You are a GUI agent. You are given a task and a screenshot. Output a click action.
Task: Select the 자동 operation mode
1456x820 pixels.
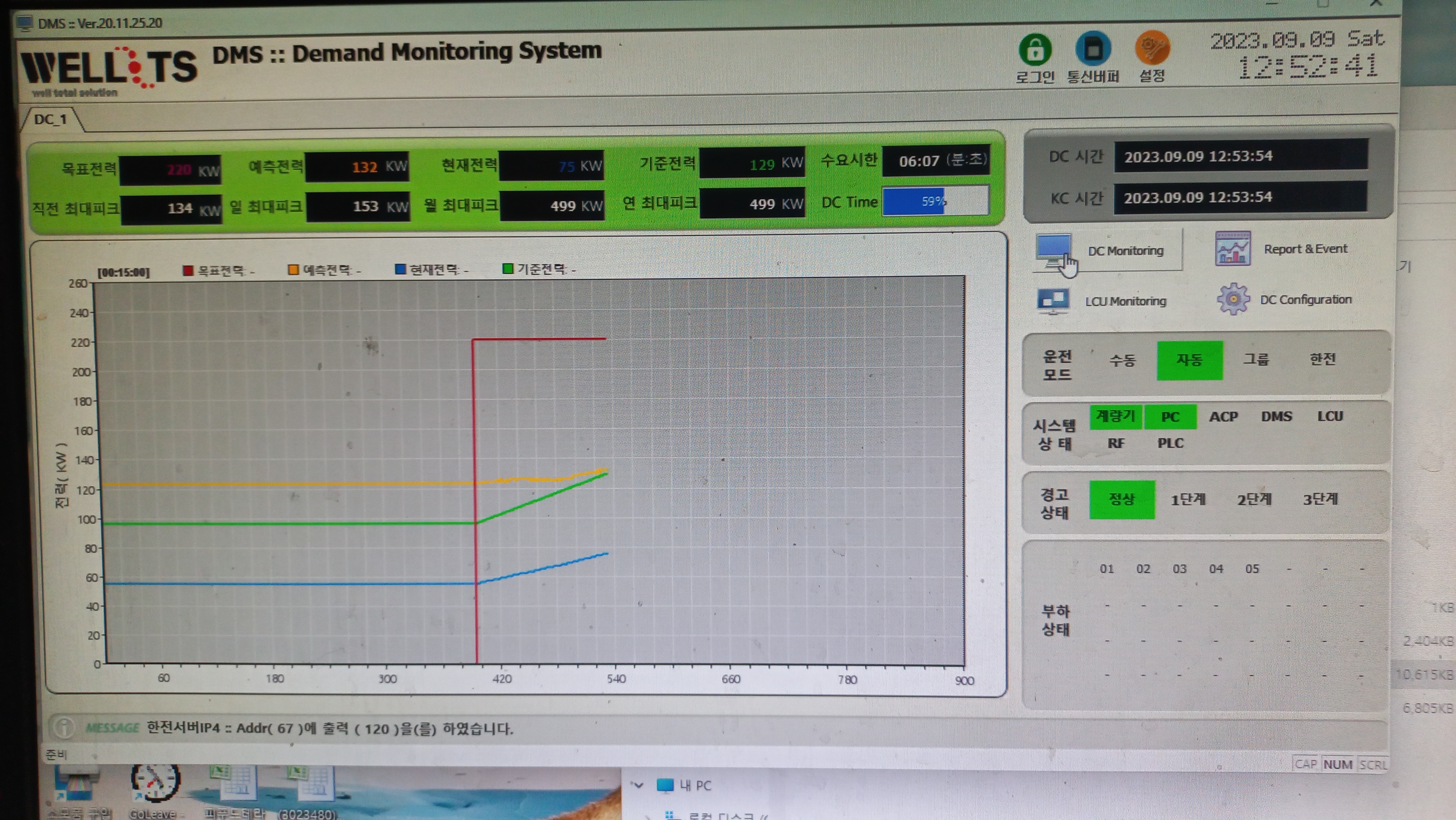click(x=1189, y=360)
